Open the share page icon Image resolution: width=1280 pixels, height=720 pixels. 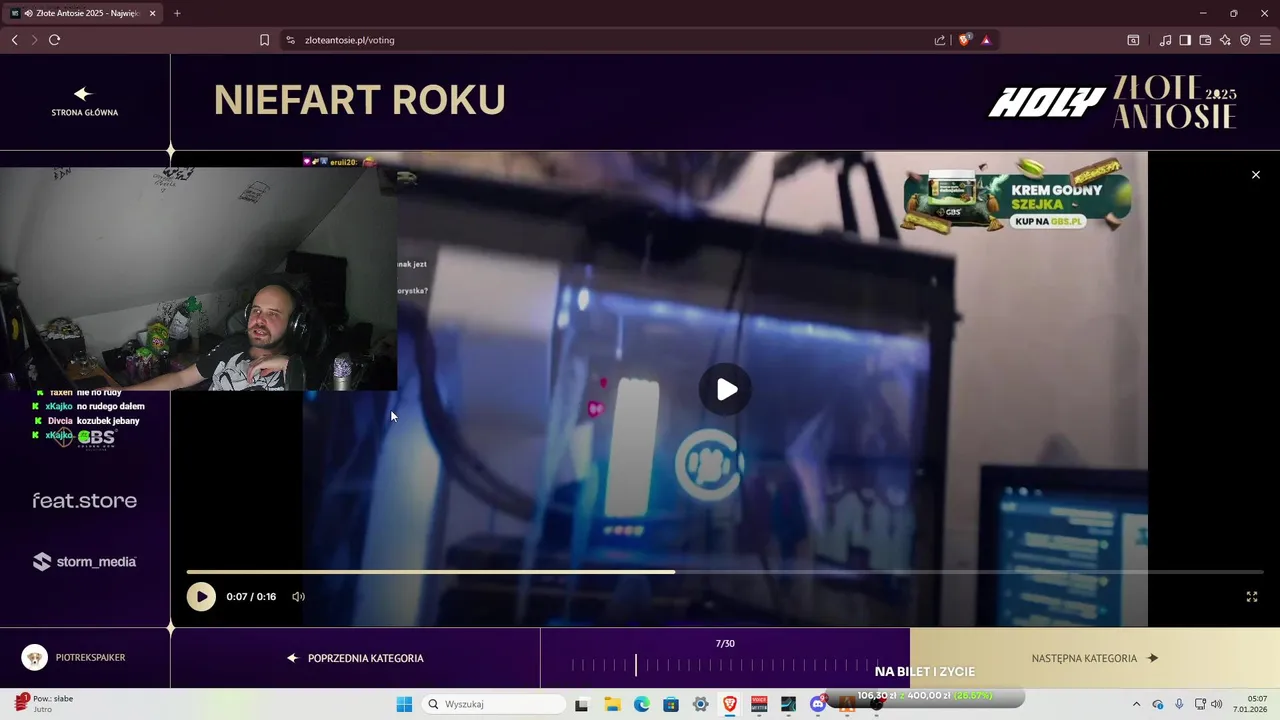pos(940,40)
